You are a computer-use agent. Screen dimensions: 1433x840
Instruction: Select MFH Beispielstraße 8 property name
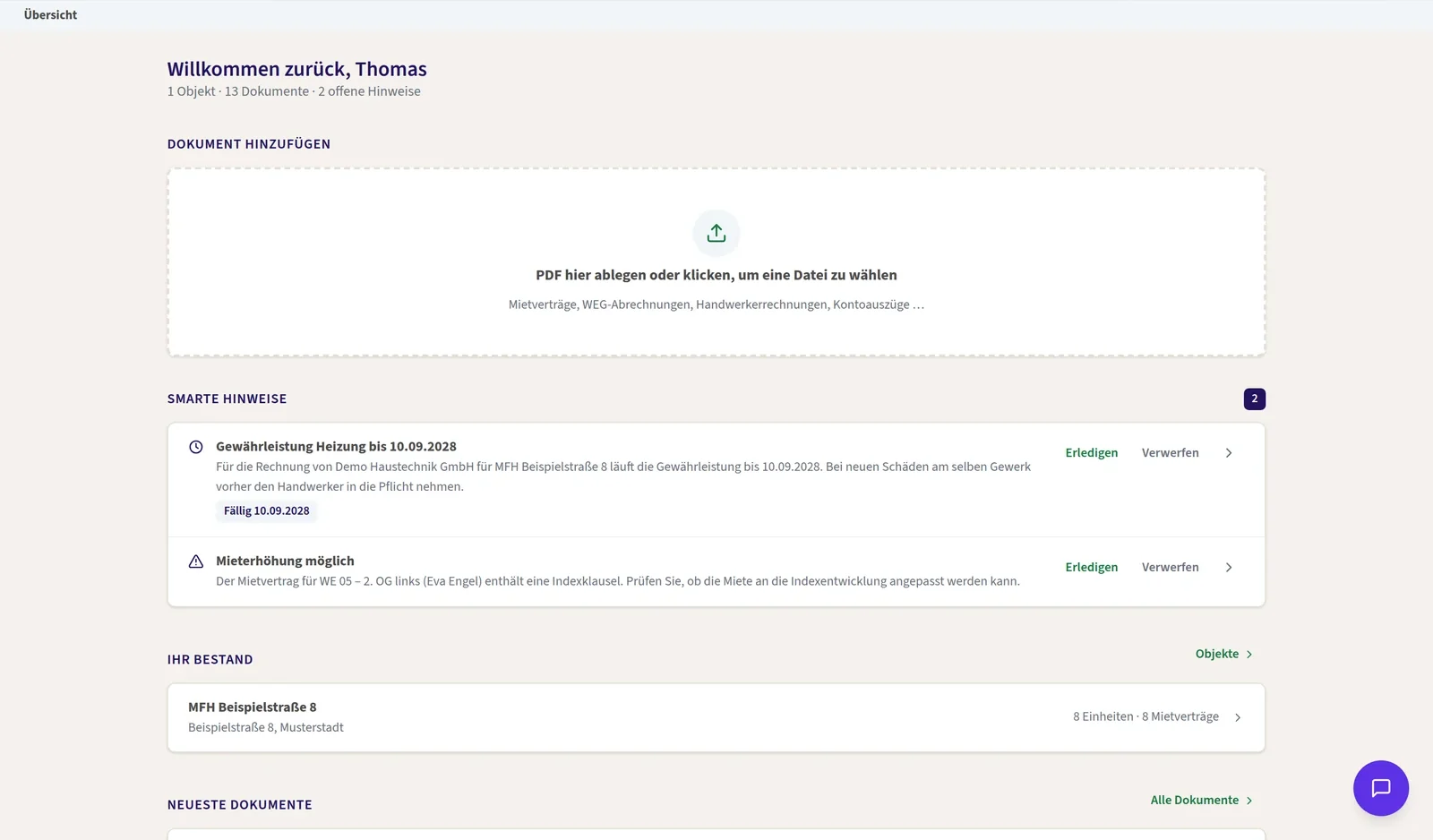(x=252, y=707)
